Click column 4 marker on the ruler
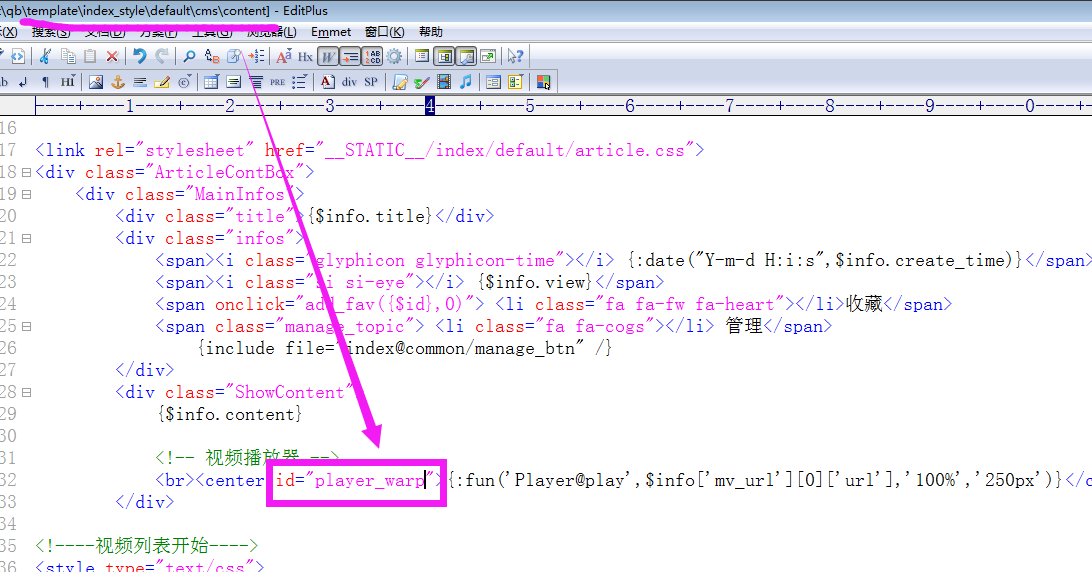 tap(430, 106)
